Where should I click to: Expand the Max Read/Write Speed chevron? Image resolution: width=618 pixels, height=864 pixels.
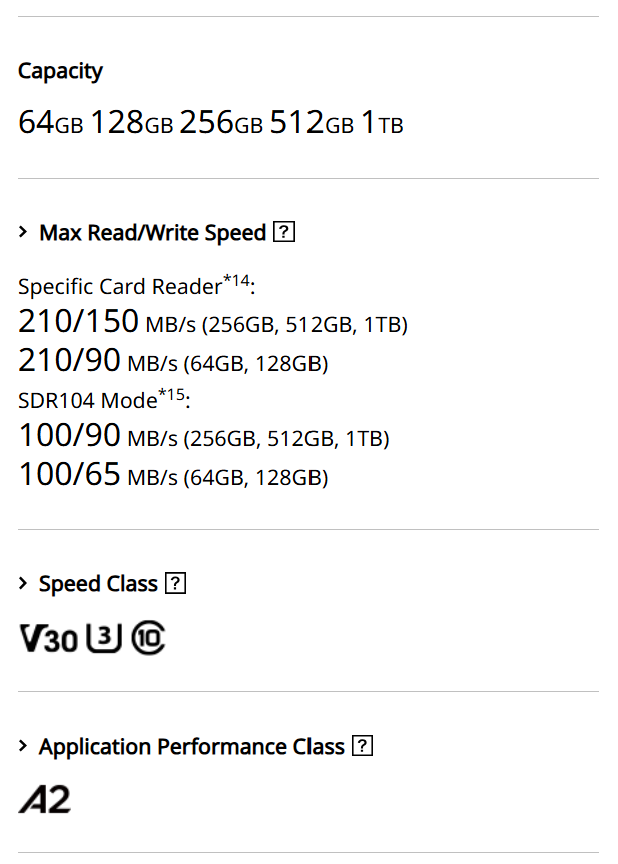(x=23, y=233)
